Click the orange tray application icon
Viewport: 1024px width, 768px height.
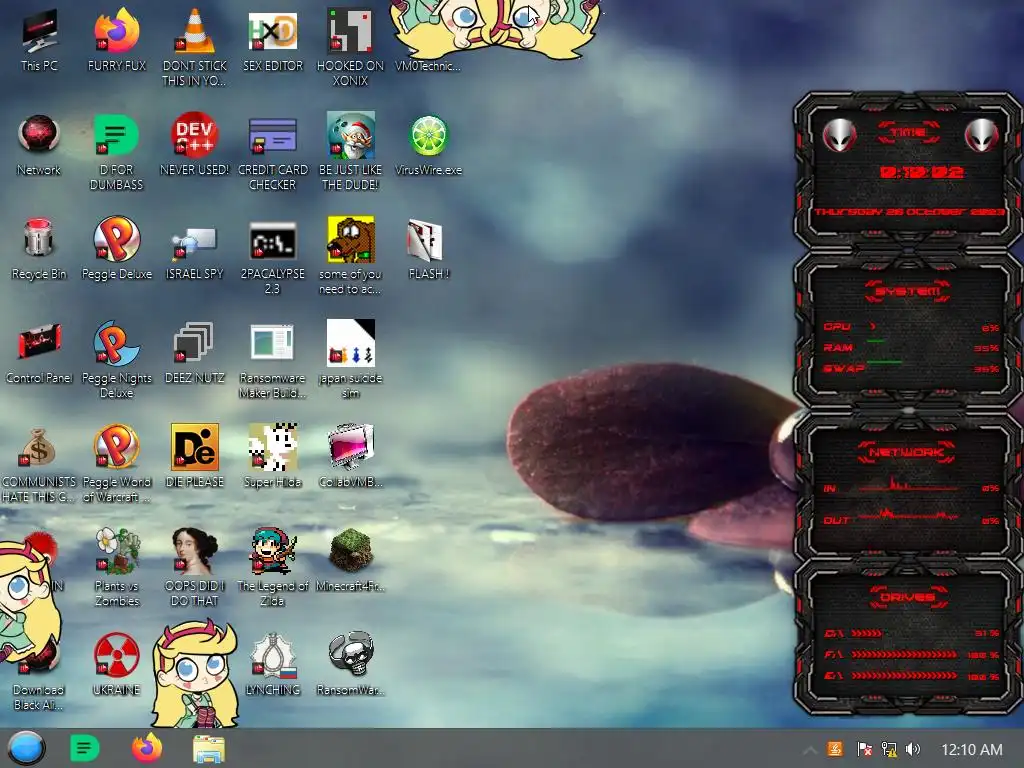[x=835, y=749]
